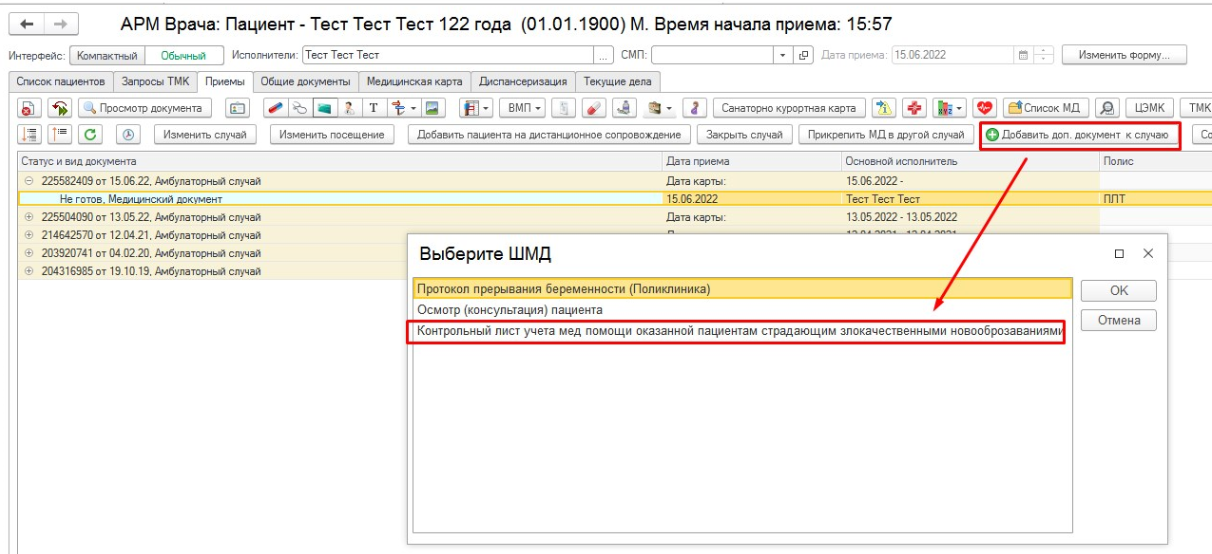Select Осмотр (консультация) пациента in list

tap(510, 310)
